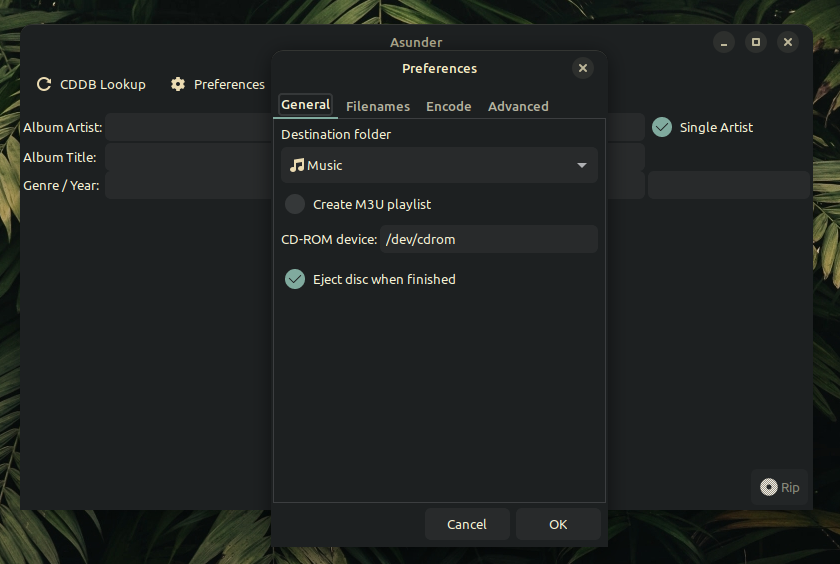Click the Year field below Single Artist

click(729, 185)
